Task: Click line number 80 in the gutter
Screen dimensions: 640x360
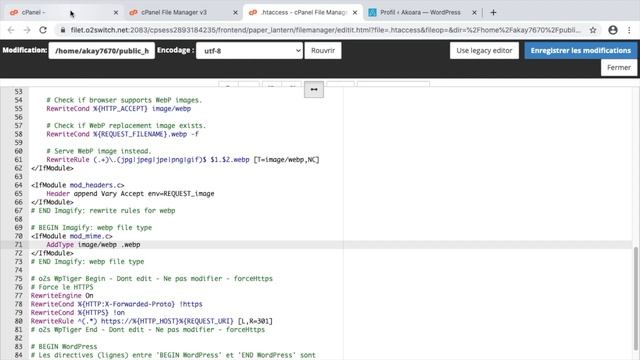Action: tap(18, 321)
